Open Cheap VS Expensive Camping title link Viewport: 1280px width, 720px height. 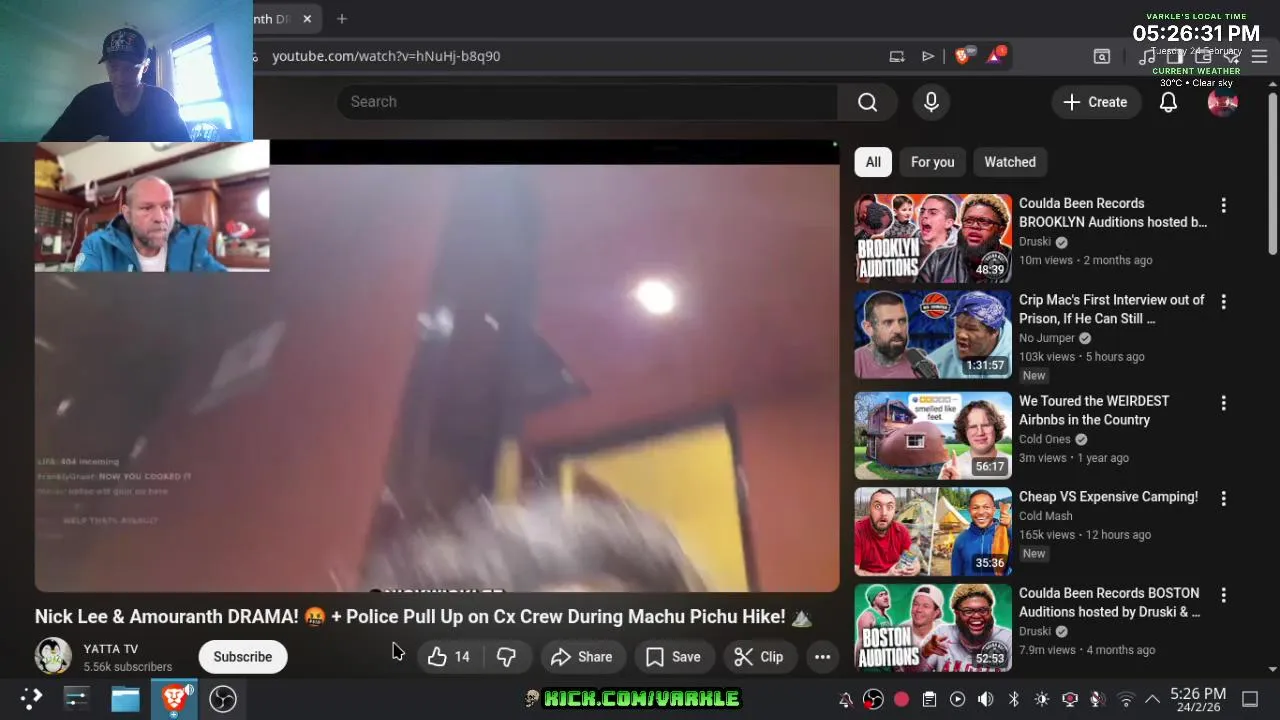(1108, 497)
